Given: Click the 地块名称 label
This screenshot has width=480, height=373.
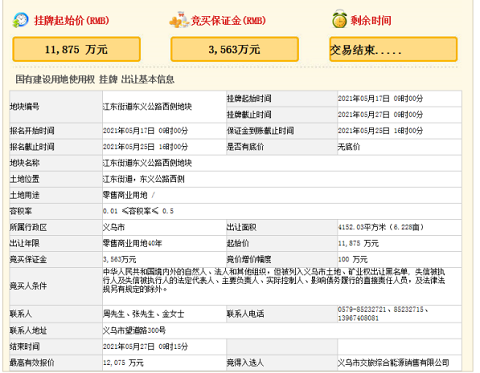Looking at the screenshot, I should click(x=25, y=163).
